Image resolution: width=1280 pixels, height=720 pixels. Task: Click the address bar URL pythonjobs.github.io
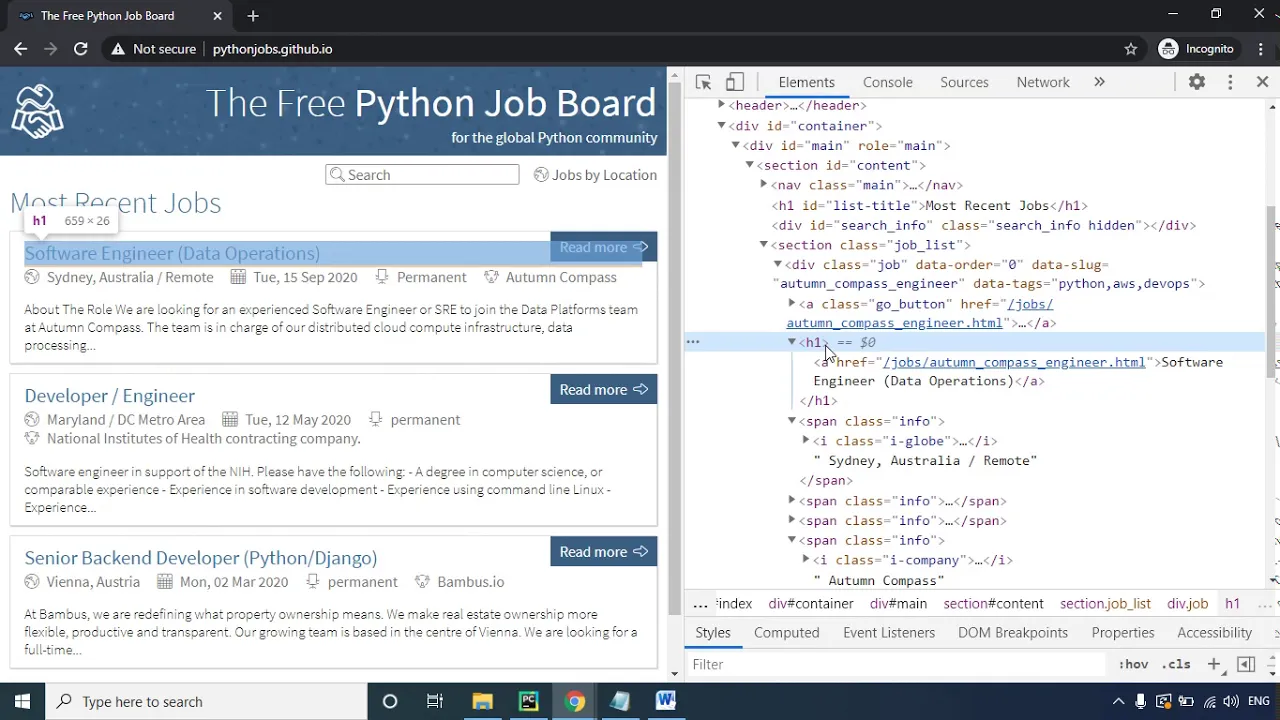tap(272, 48)
